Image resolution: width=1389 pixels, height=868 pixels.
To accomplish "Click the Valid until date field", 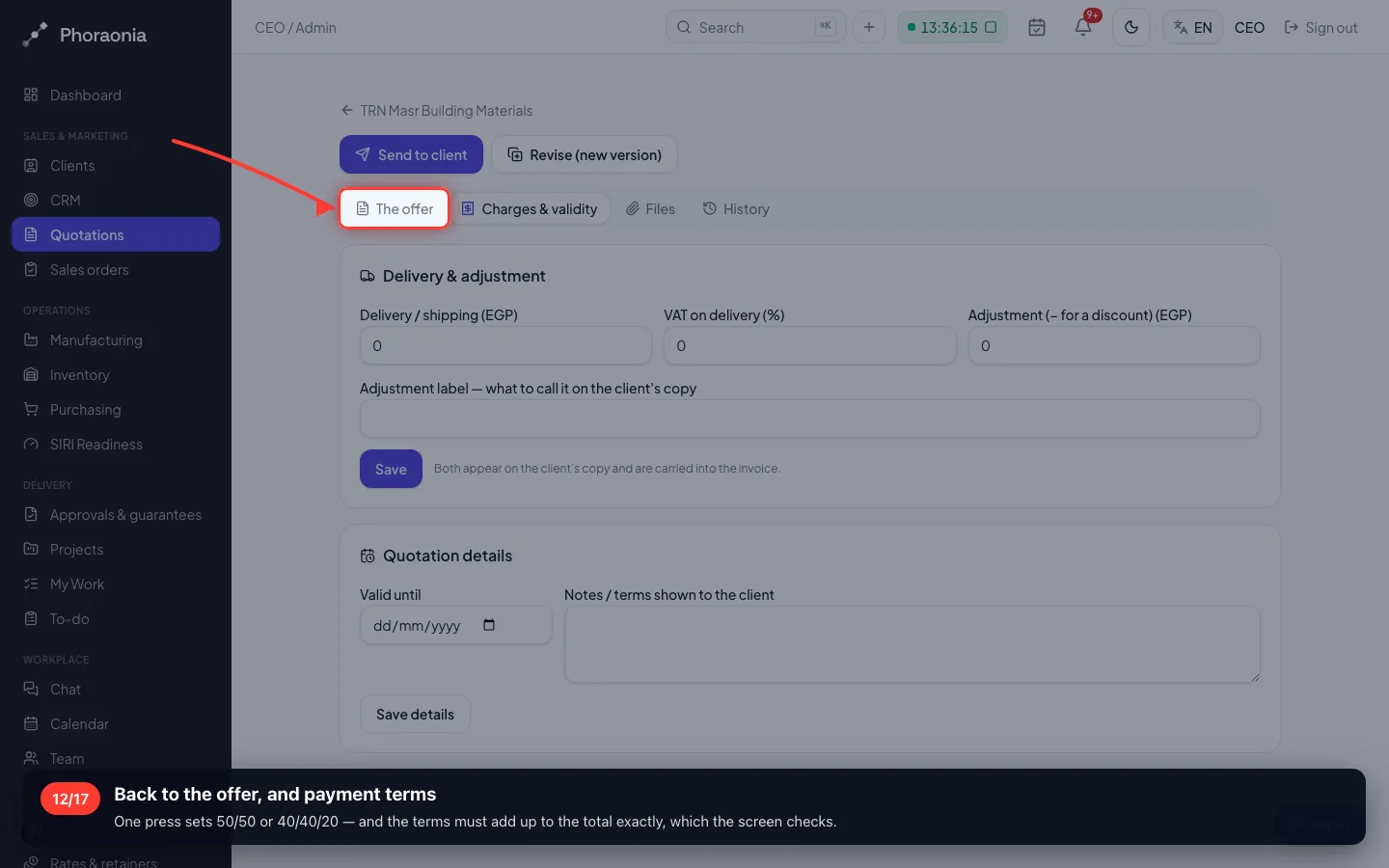I will pyautogui.click(x=456, y=626).
